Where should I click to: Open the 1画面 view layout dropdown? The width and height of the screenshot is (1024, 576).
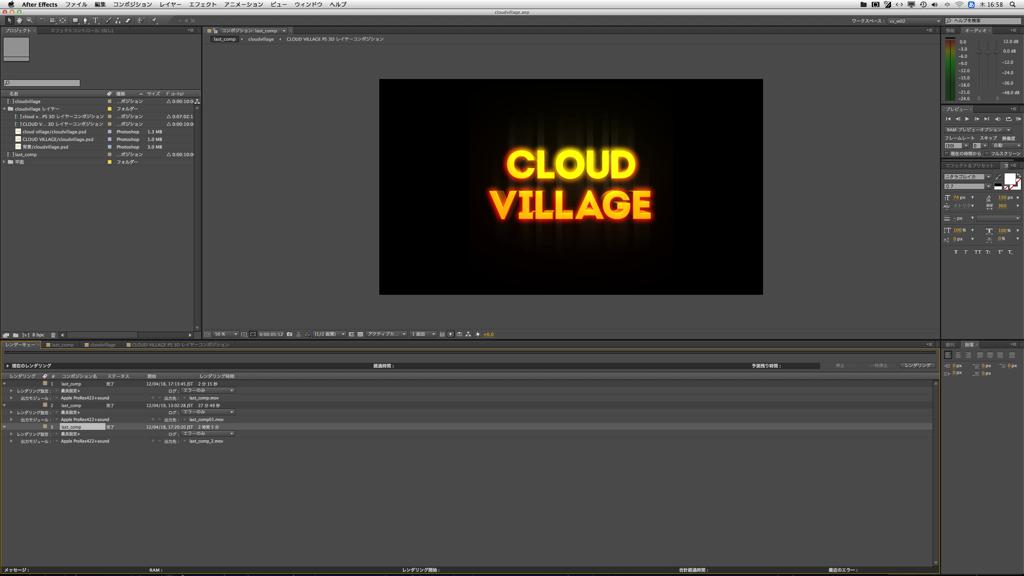tap(423, 334)
